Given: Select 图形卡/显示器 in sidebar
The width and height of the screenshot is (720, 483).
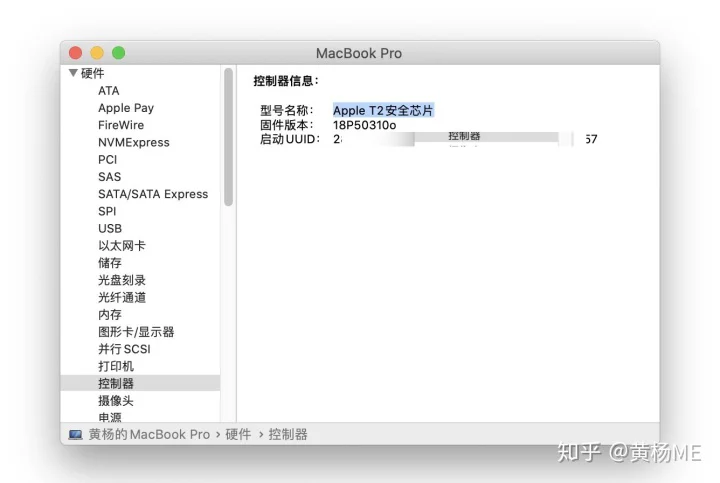Looking at the screenshot, I should [x=136, y=332].
